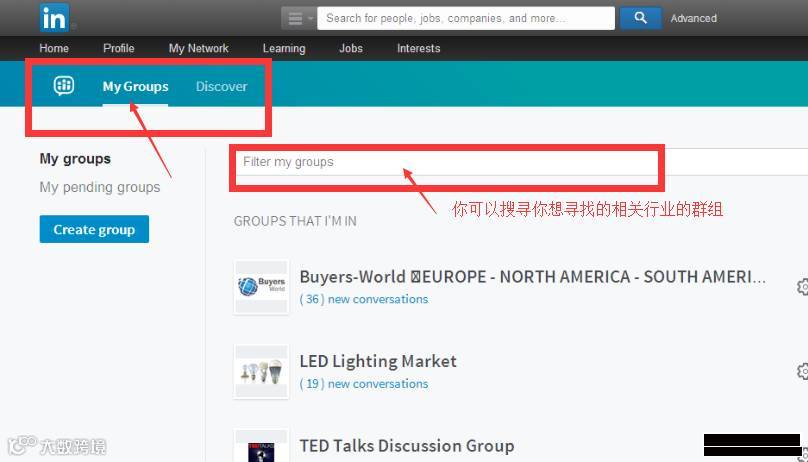
Task: Open settings gear for LED Lighting Market
Action: click(802, 371)
